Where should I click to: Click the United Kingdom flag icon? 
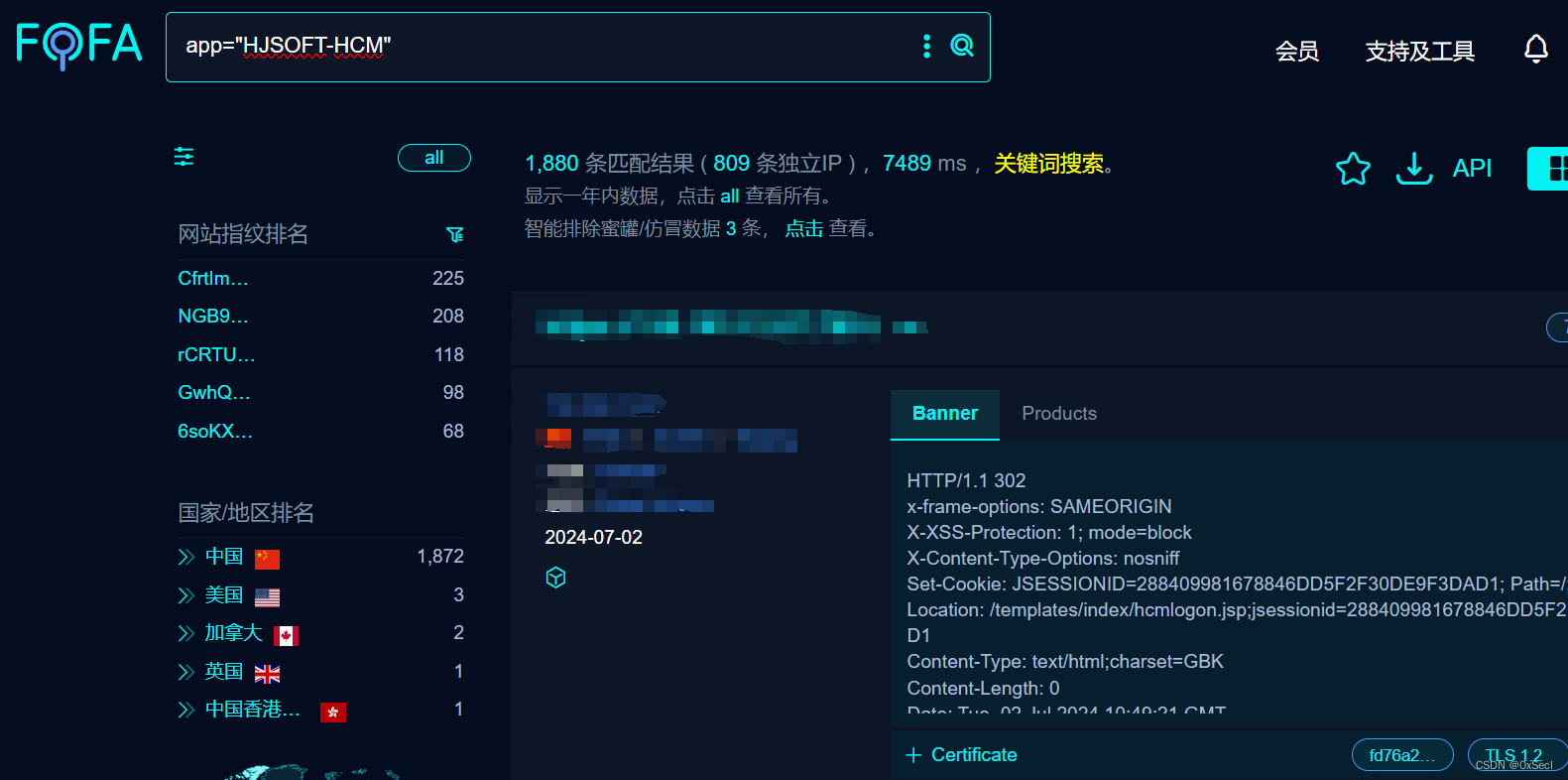tap(267, 674)
